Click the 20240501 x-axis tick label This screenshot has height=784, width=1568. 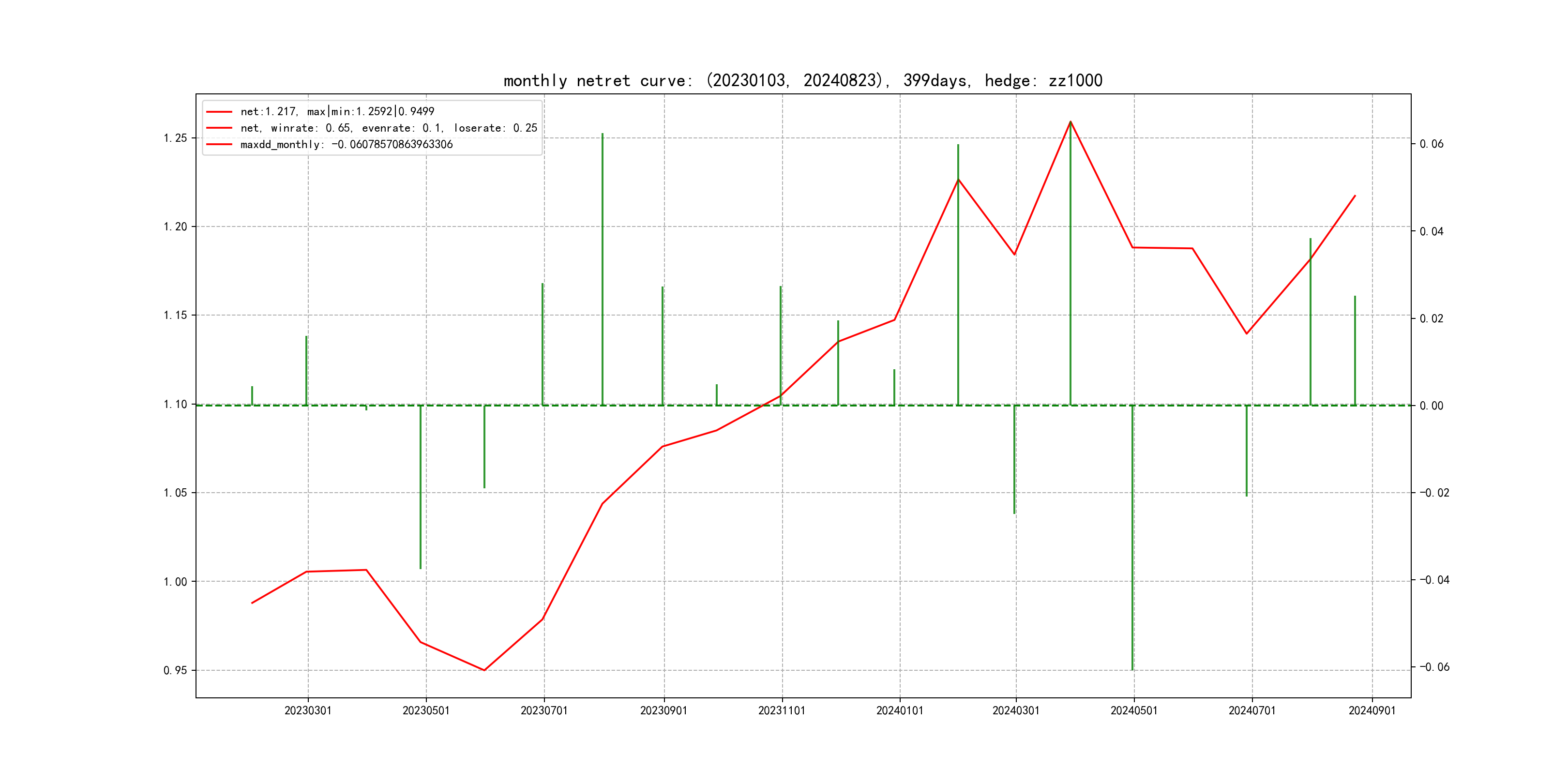1133,710
